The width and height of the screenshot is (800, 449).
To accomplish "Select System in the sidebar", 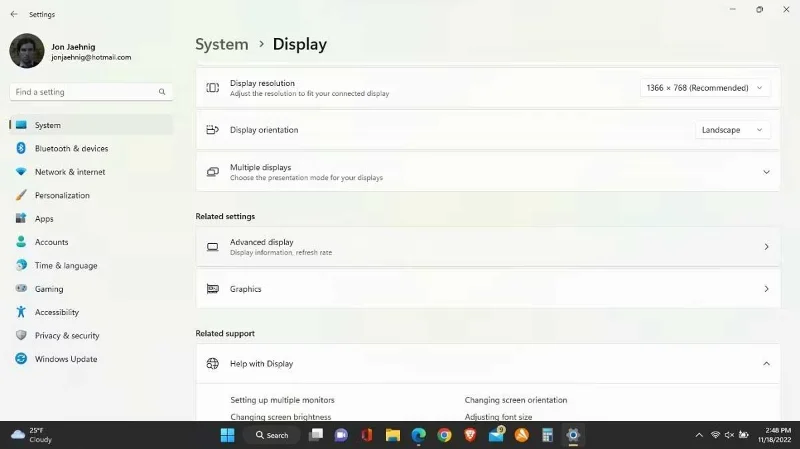I will (x=91, y=125).
